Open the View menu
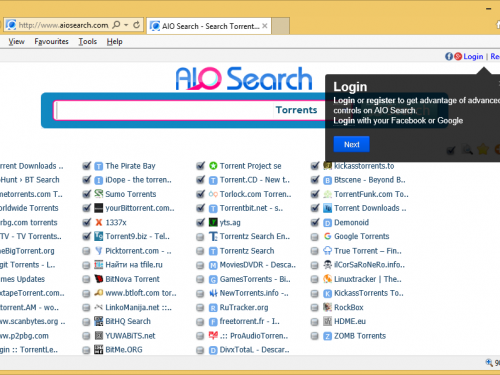This screenshot has height=375, width=500. (x=16, y=41)
